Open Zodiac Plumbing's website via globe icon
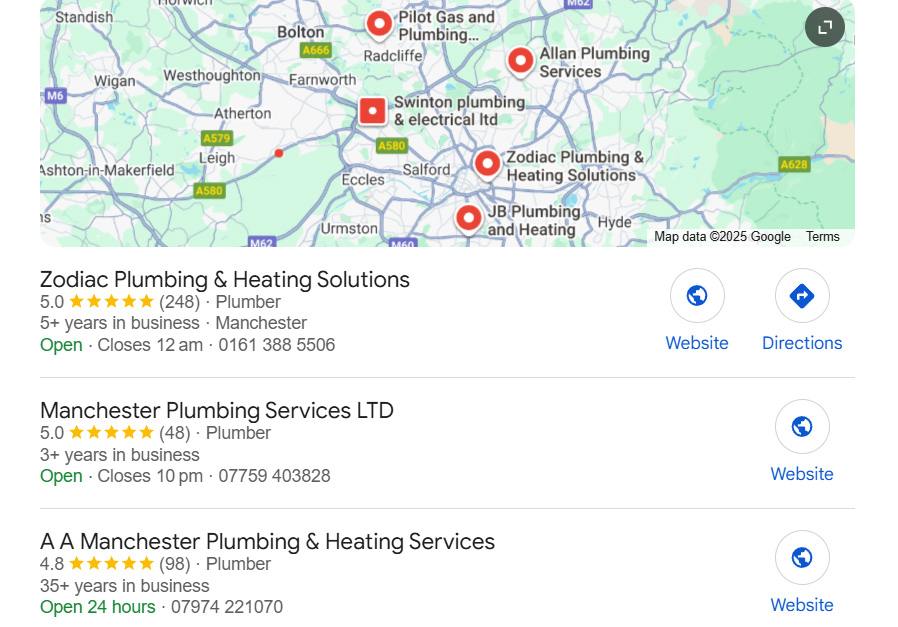Screen dimensions: 898x627 click(697, 296)
